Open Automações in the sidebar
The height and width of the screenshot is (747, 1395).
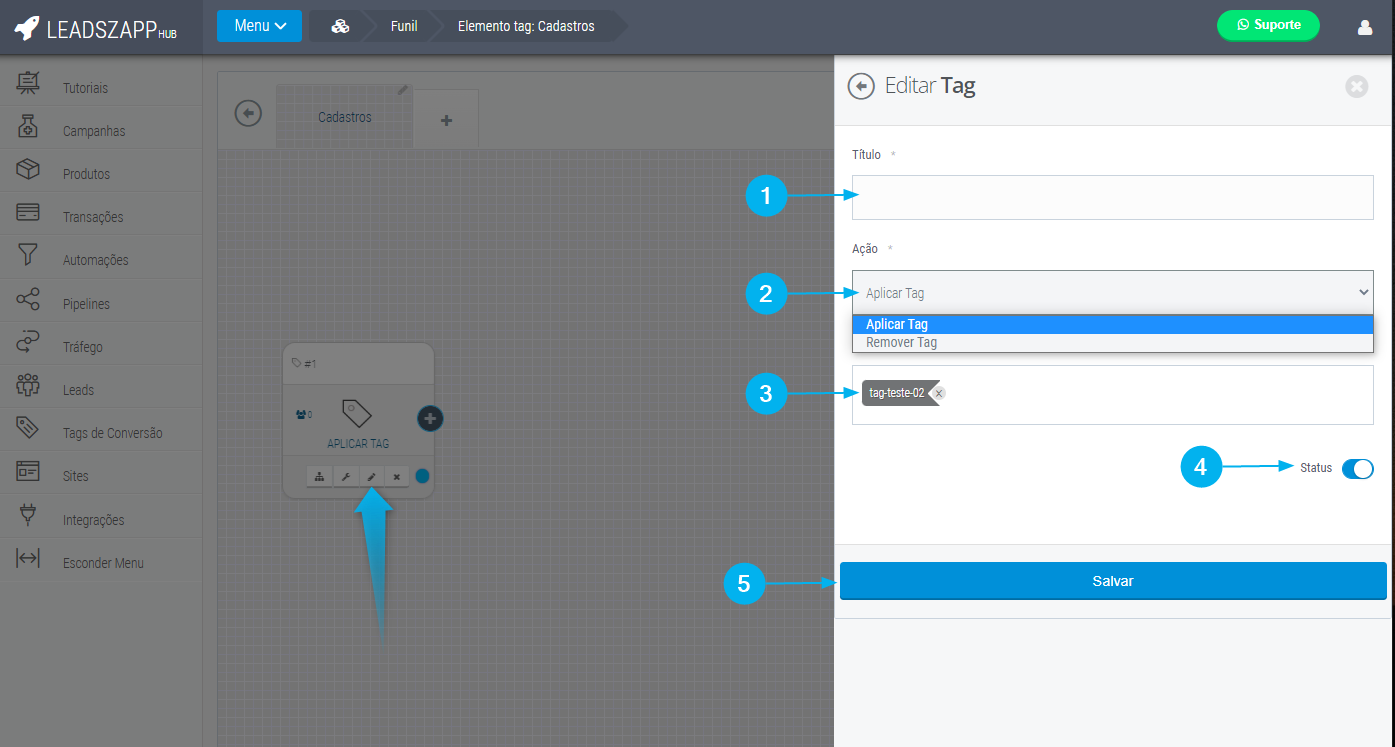pos(96,260)
